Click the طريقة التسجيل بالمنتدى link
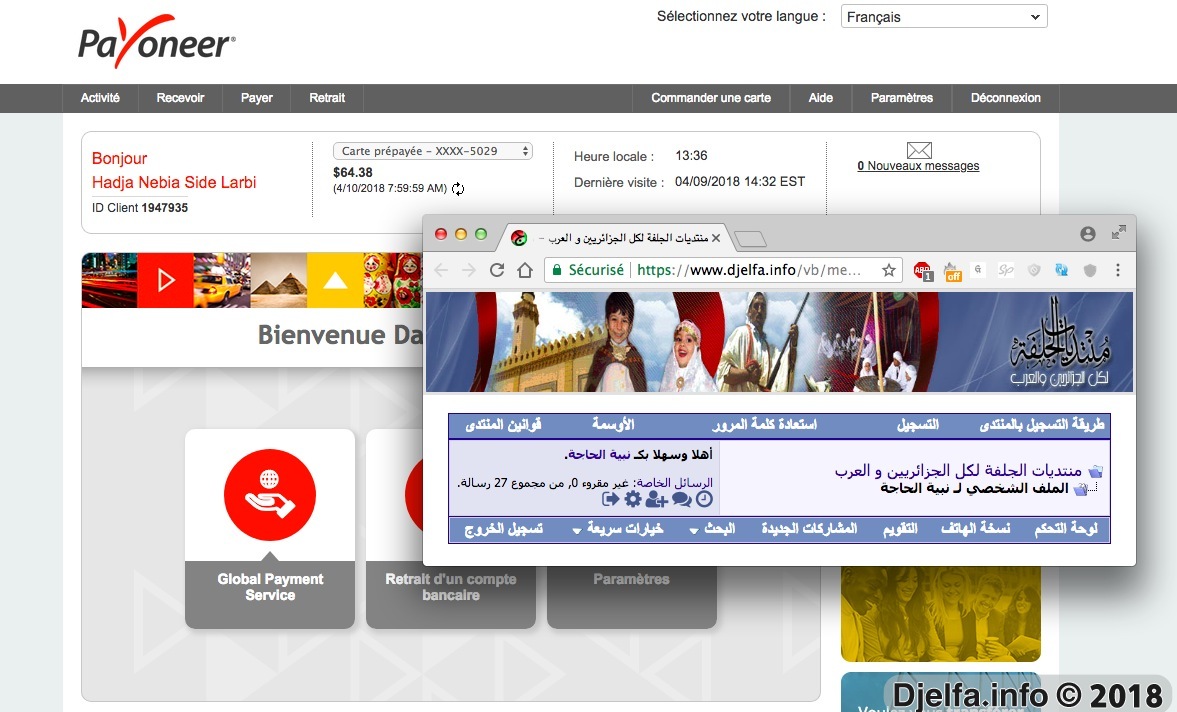 click(x=1043, y=425)
